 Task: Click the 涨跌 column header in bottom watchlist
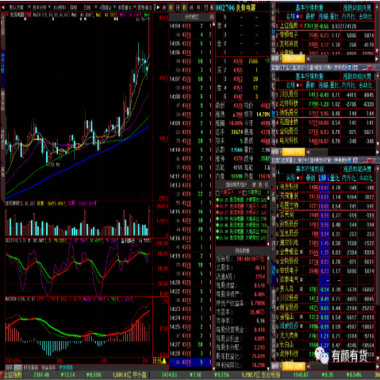[324, 178]
